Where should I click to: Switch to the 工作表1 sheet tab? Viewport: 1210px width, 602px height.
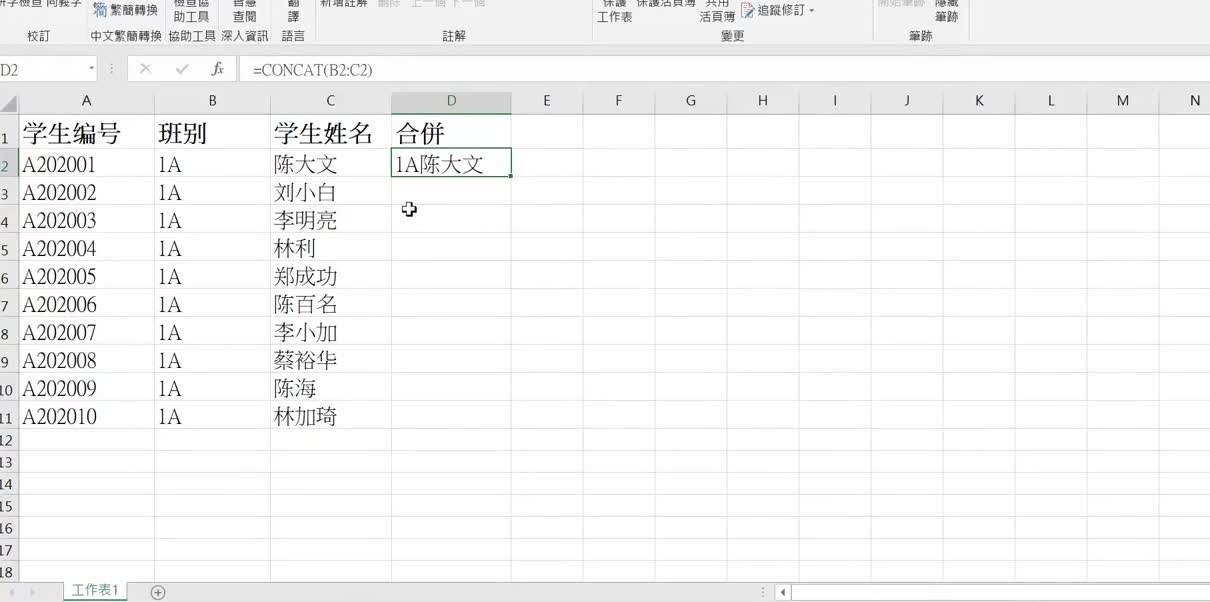point(94,591)
